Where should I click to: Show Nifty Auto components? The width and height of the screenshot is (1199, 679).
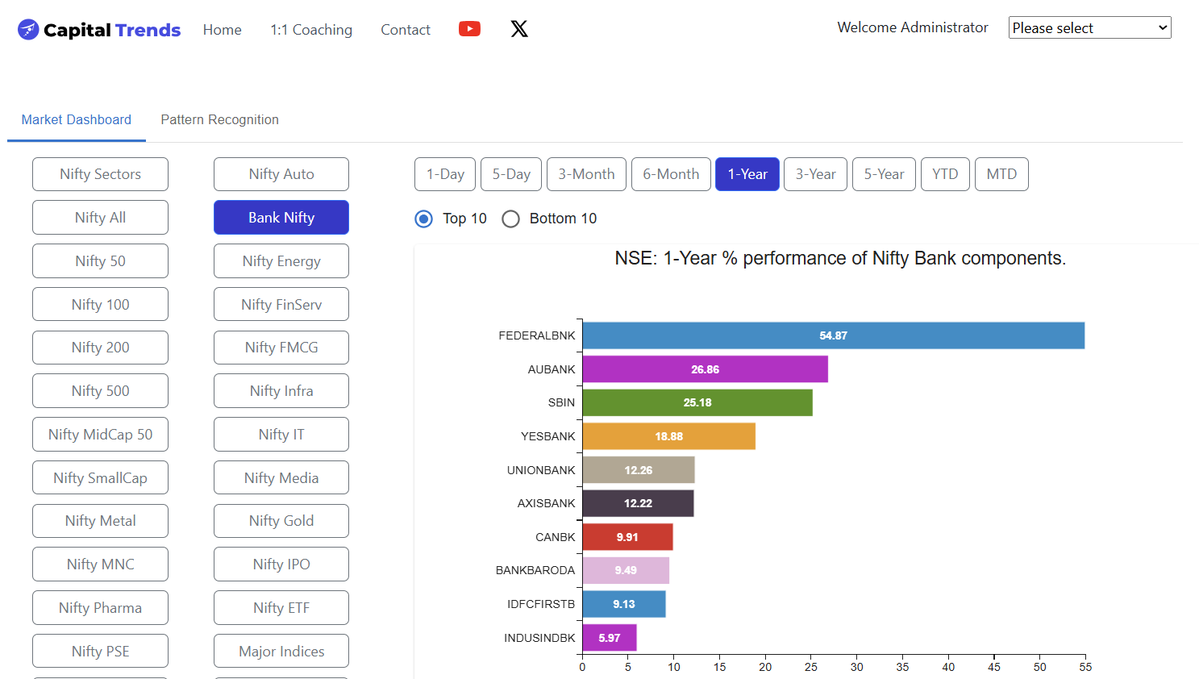point(281,174)
